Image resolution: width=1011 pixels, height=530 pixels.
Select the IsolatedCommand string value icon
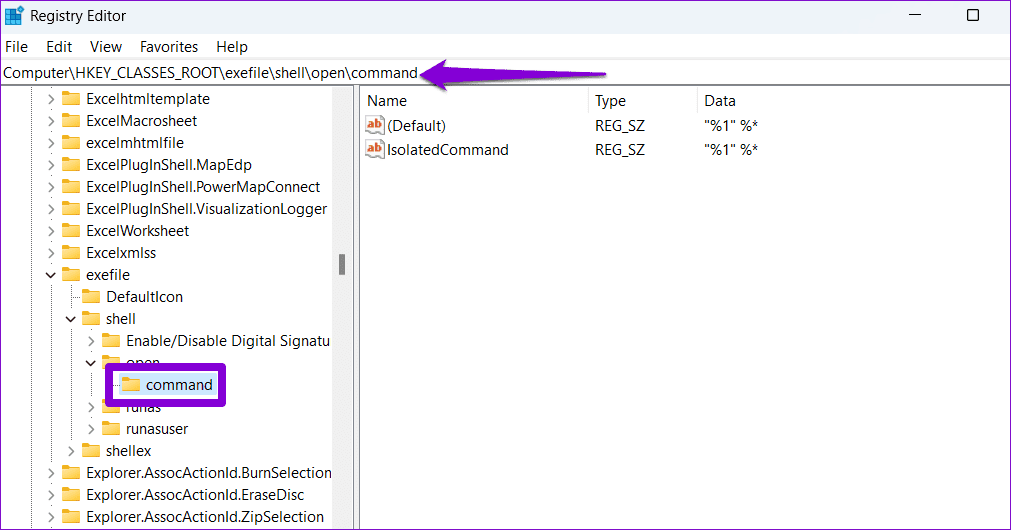click(375, 149)
